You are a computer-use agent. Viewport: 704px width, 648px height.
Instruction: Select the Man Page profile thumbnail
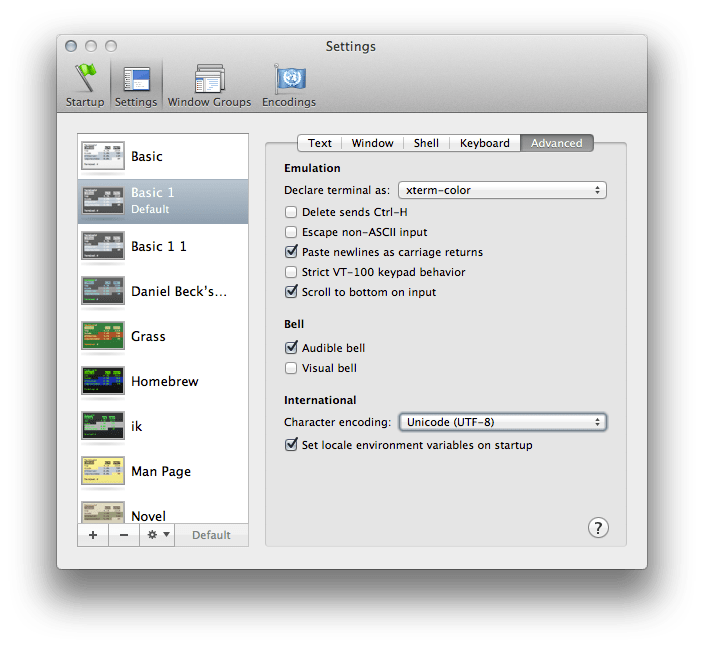103,471
